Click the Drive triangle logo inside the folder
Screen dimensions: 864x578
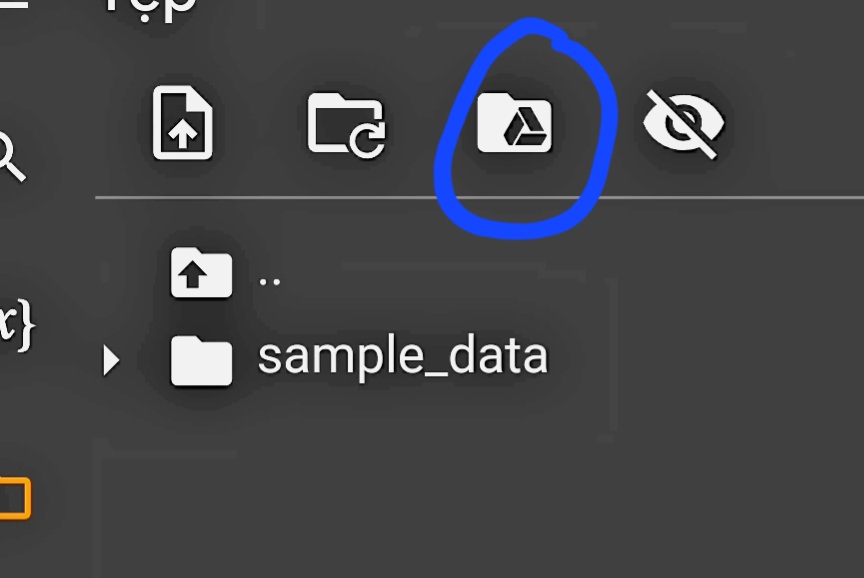point(525,128)
